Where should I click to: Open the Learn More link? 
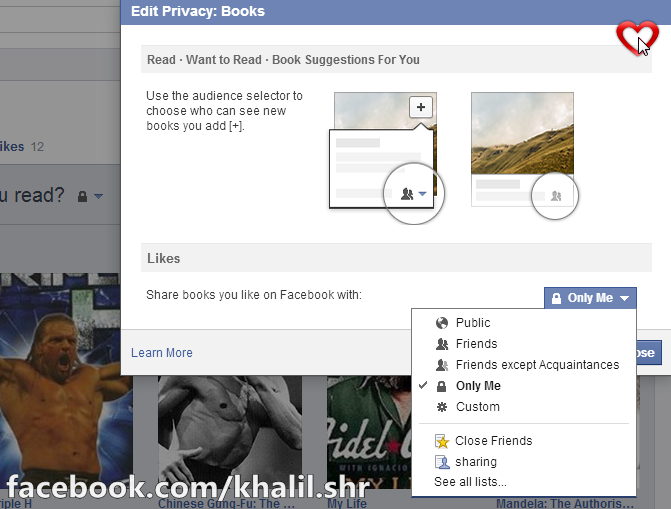162,353
